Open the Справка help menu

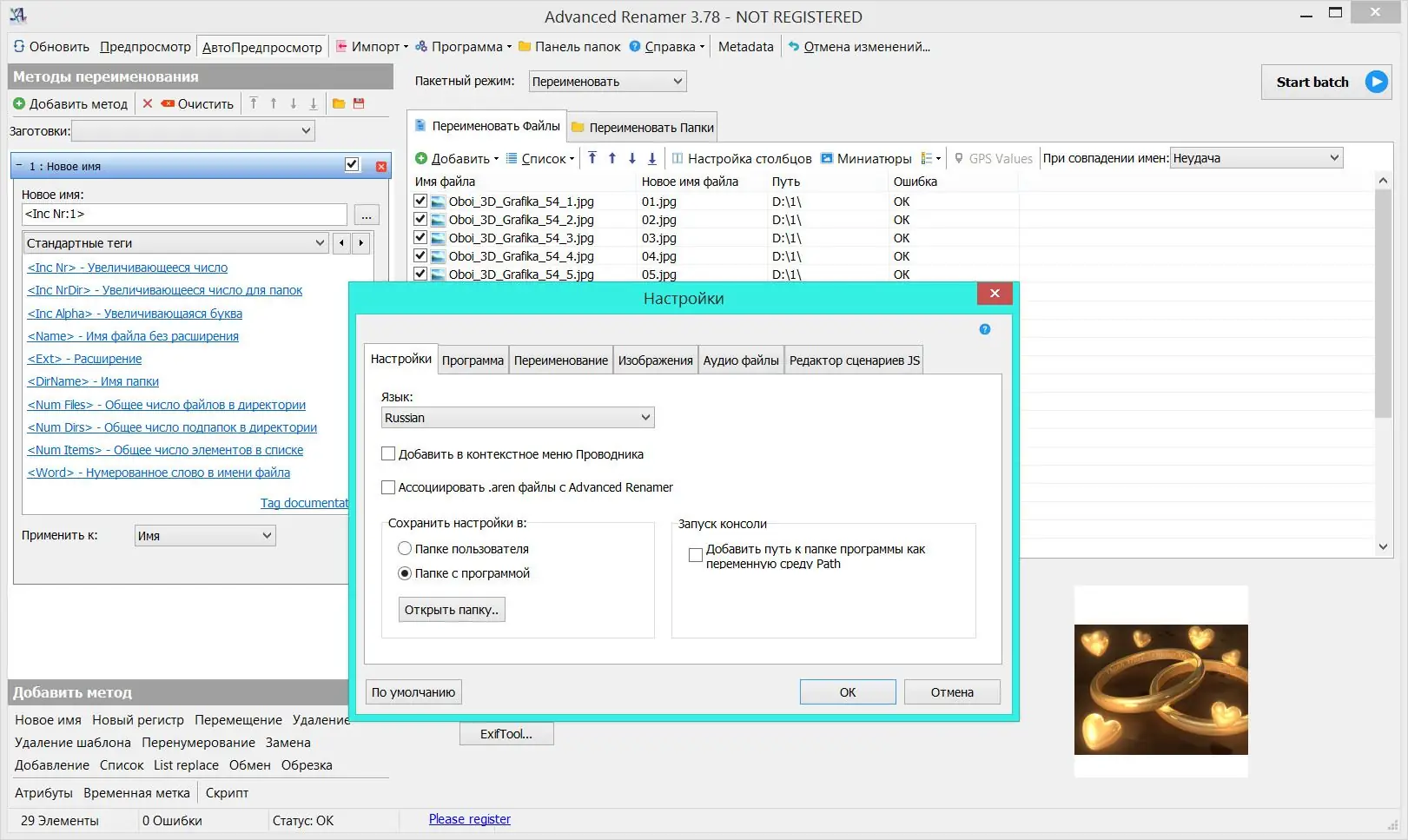(x=666, y=47)
